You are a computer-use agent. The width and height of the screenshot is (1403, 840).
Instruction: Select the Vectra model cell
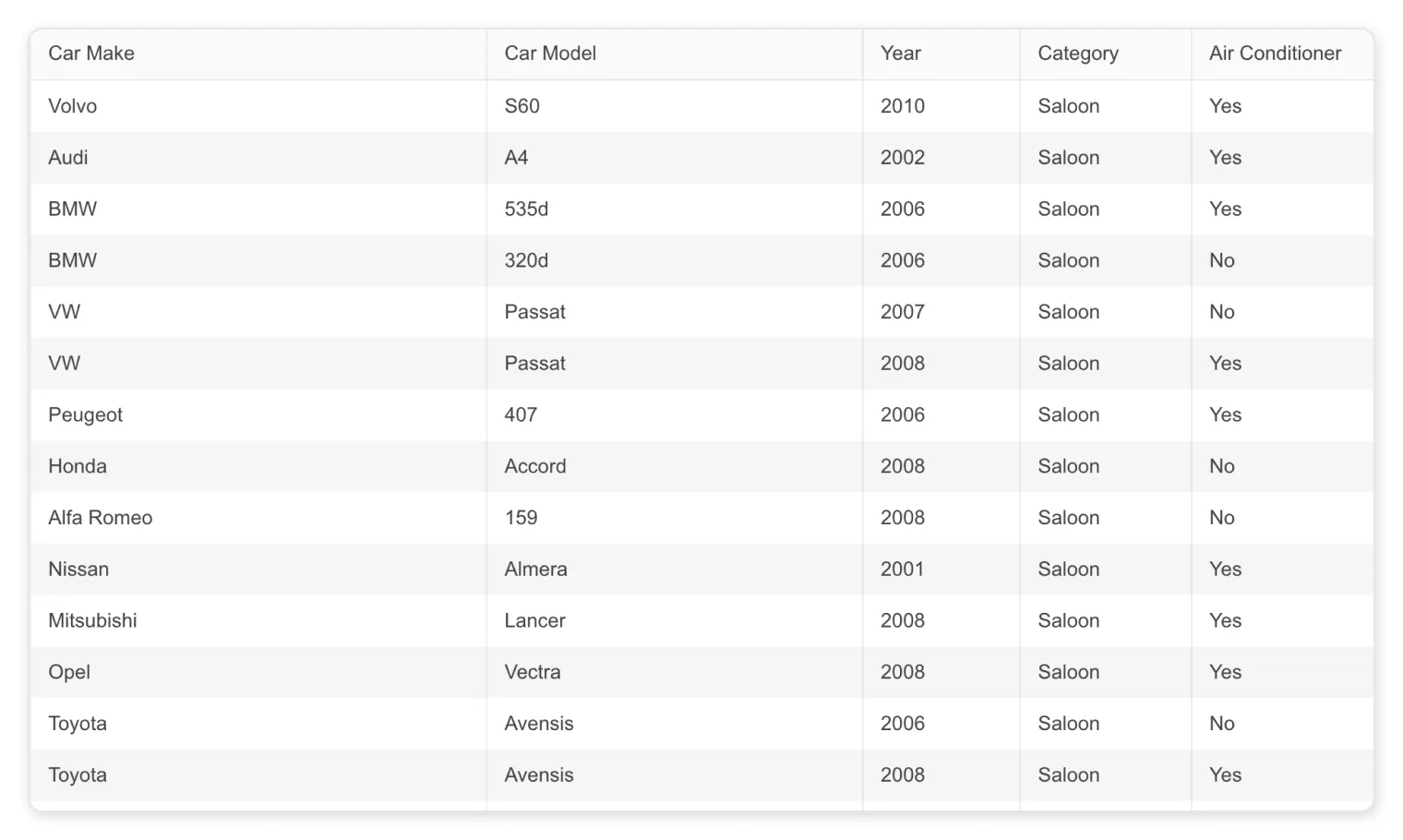tap(674, 672)
